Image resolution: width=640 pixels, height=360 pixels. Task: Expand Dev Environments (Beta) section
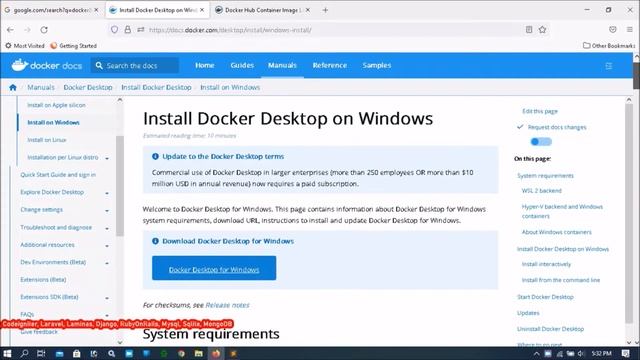click(x=107, y=263)
